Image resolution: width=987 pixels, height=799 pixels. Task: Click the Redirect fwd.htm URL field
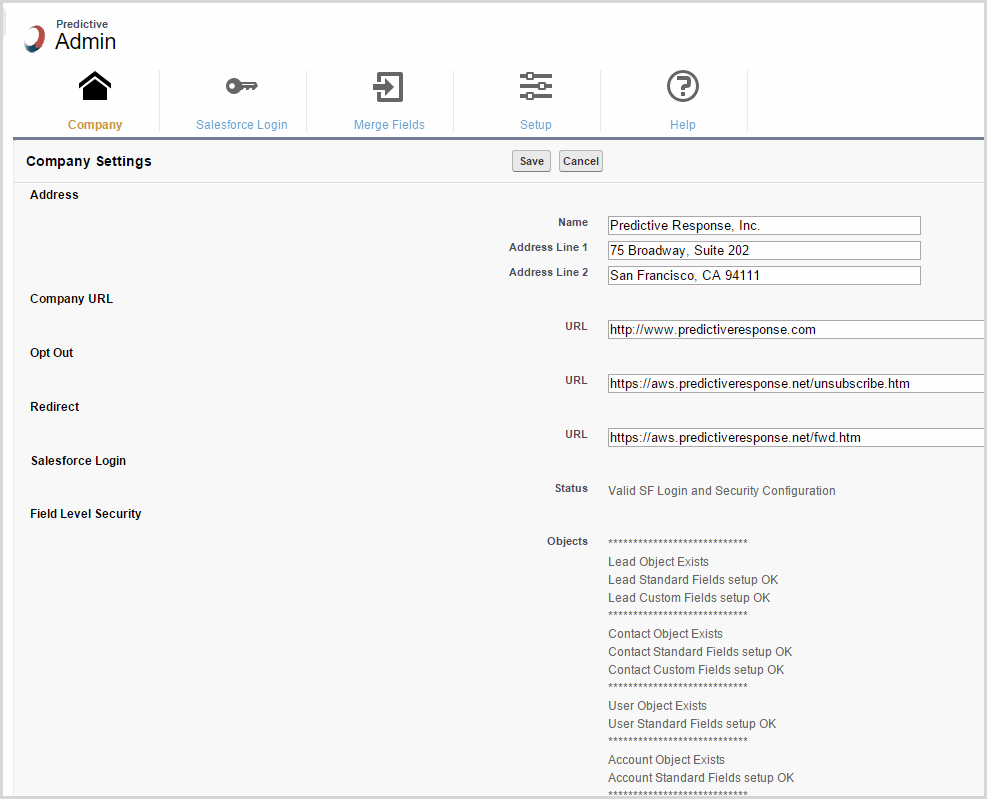[x=795, y=438]
